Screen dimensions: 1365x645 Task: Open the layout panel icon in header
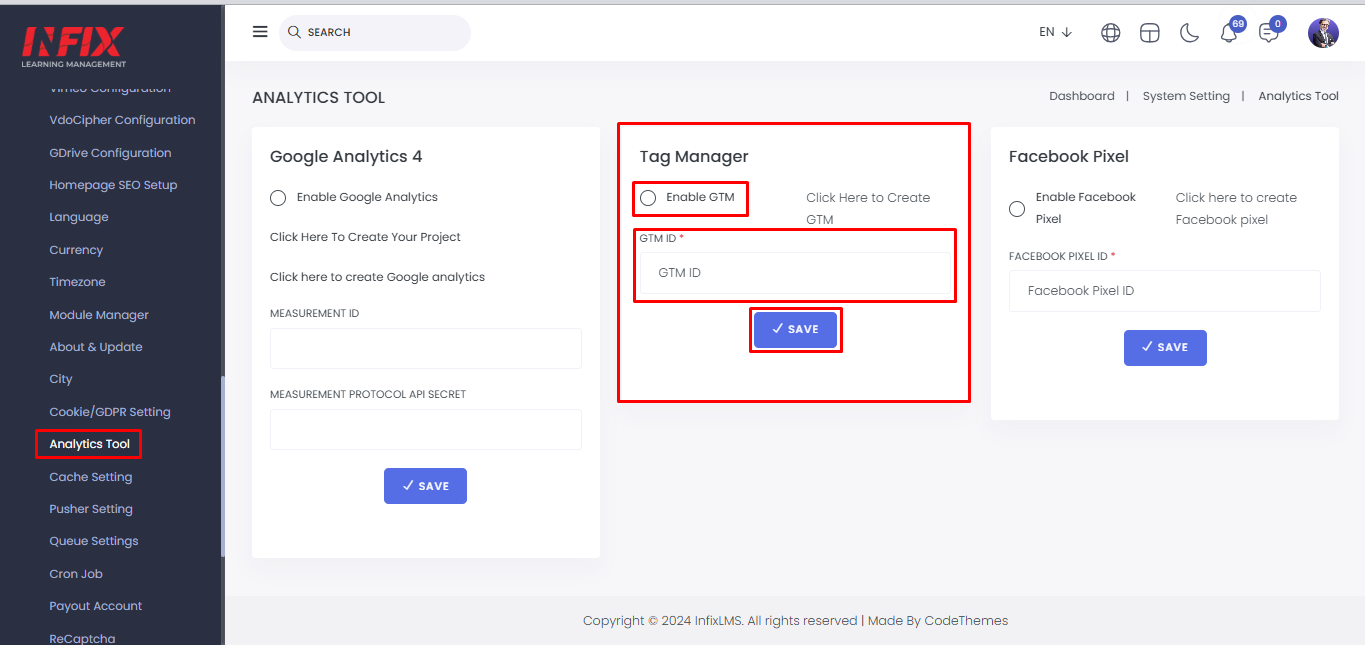1150,33
